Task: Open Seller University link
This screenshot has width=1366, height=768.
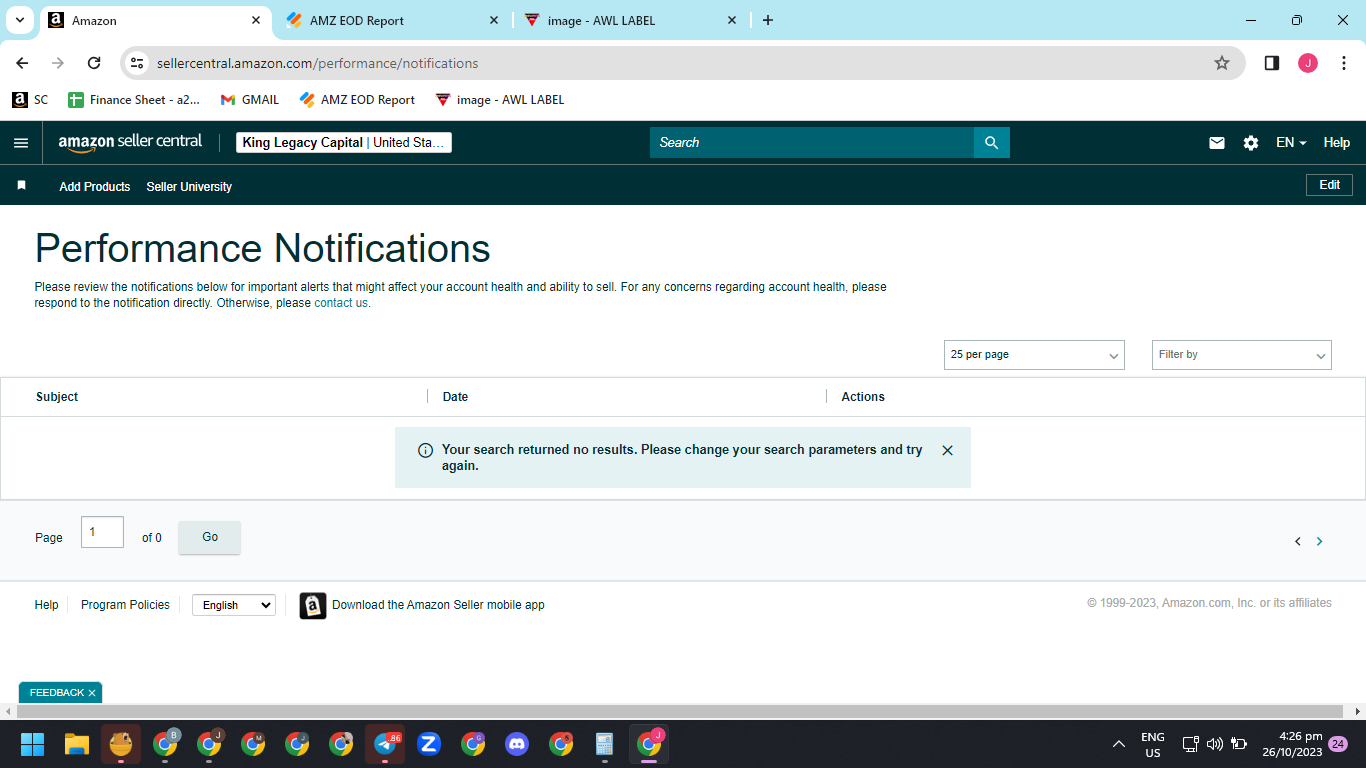Action: [x=189, y=187]
